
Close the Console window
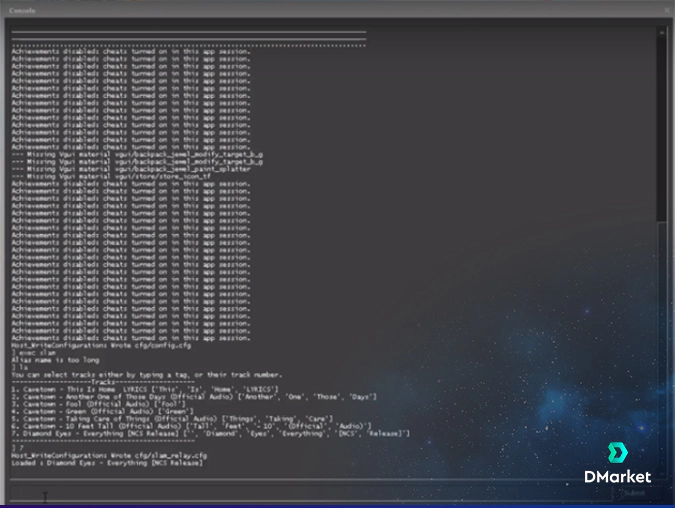pos(667,9)
